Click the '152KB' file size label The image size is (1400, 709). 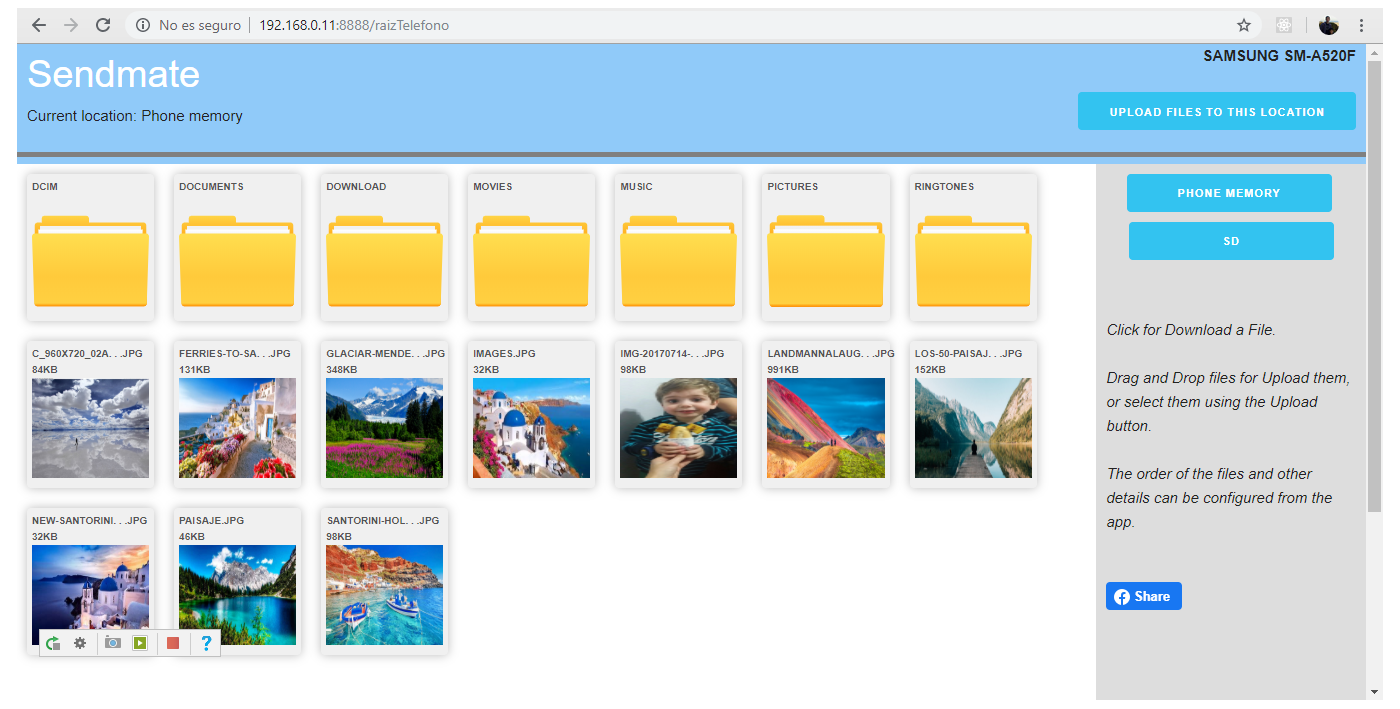pos(929,370)
